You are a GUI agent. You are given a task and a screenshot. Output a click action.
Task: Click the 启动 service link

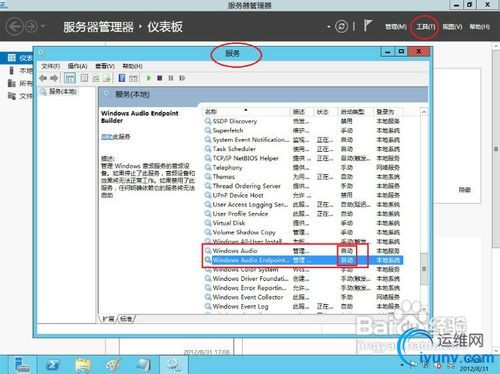[107, 137]
